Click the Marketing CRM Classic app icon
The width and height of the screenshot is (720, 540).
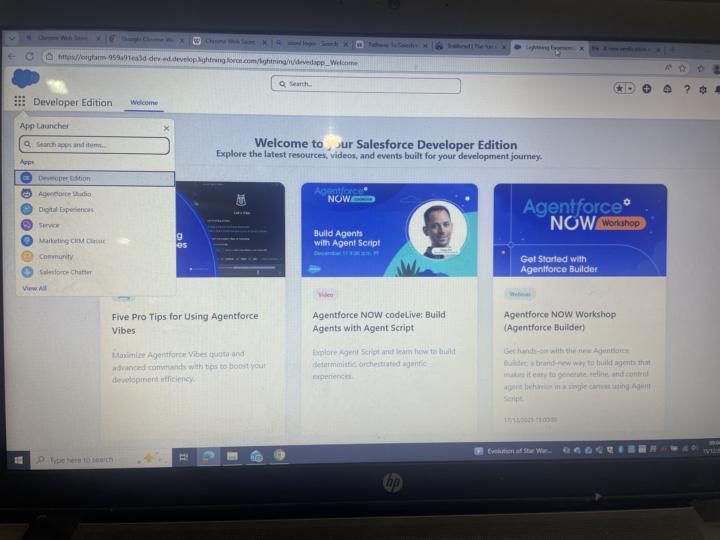click(27, 240)
